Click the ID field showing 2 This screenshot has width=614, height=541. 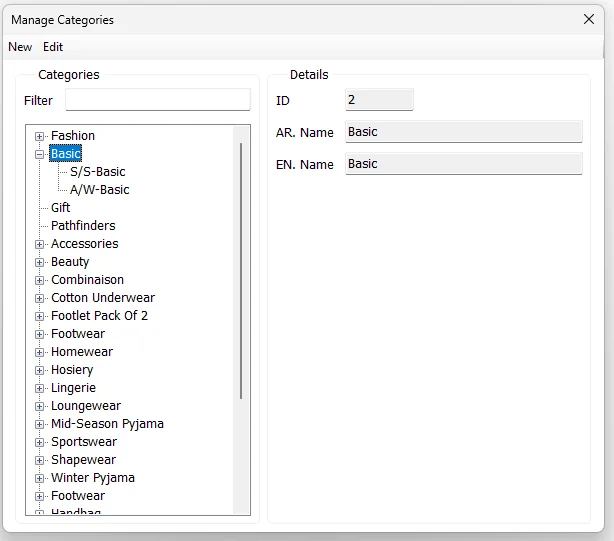tap(379, 100)
